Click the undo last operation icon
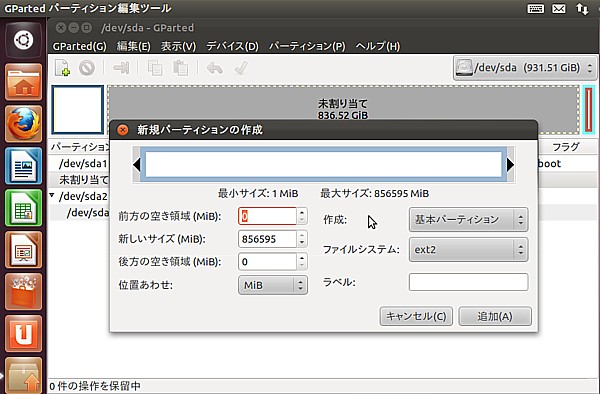The image size is (600, 394). (x=215, y=68)
